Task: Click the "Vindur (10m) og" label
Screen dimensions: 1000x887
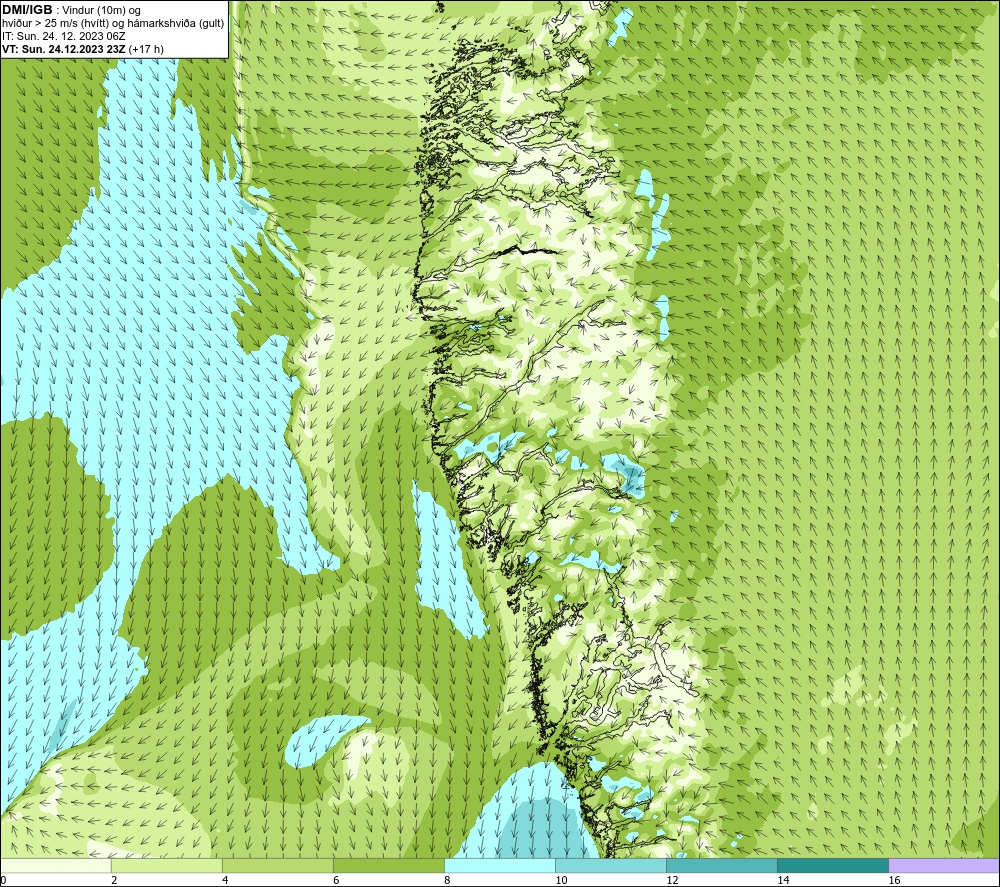Action: pyautogui.click(x=101, y=11)
